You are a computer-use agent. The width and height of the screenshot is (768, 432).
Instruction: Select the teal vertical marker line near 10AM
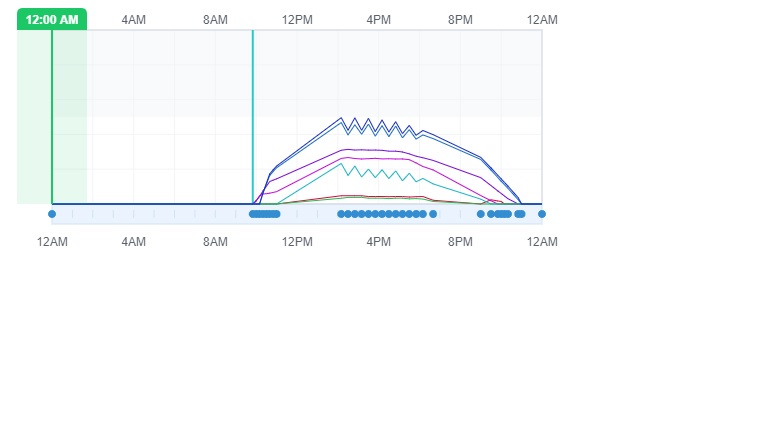(x=253, y=117)
